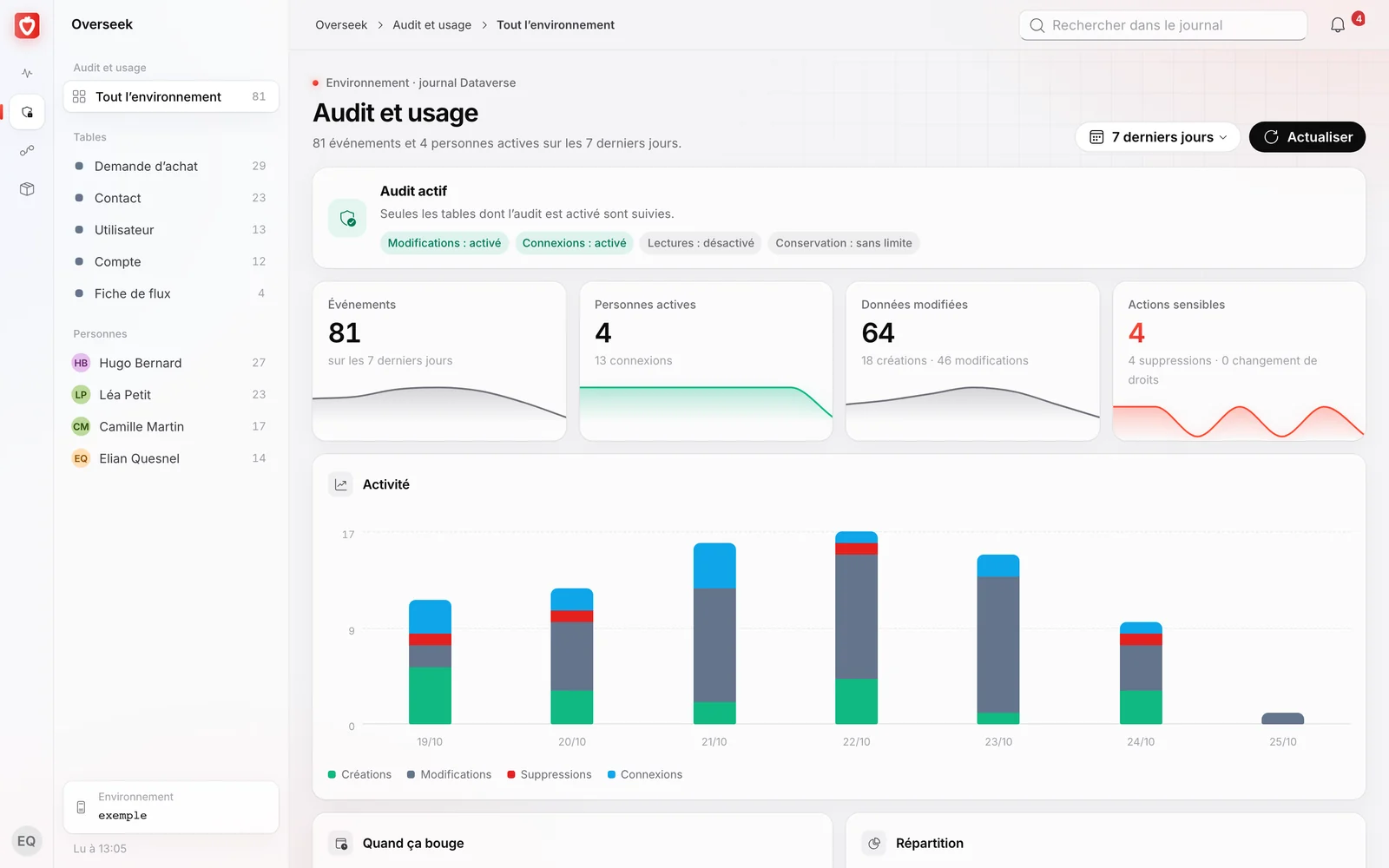Click the 22/10 bar in Activité chart
This screenshot has width=1389, height=868.
click(x=856, y=628)
